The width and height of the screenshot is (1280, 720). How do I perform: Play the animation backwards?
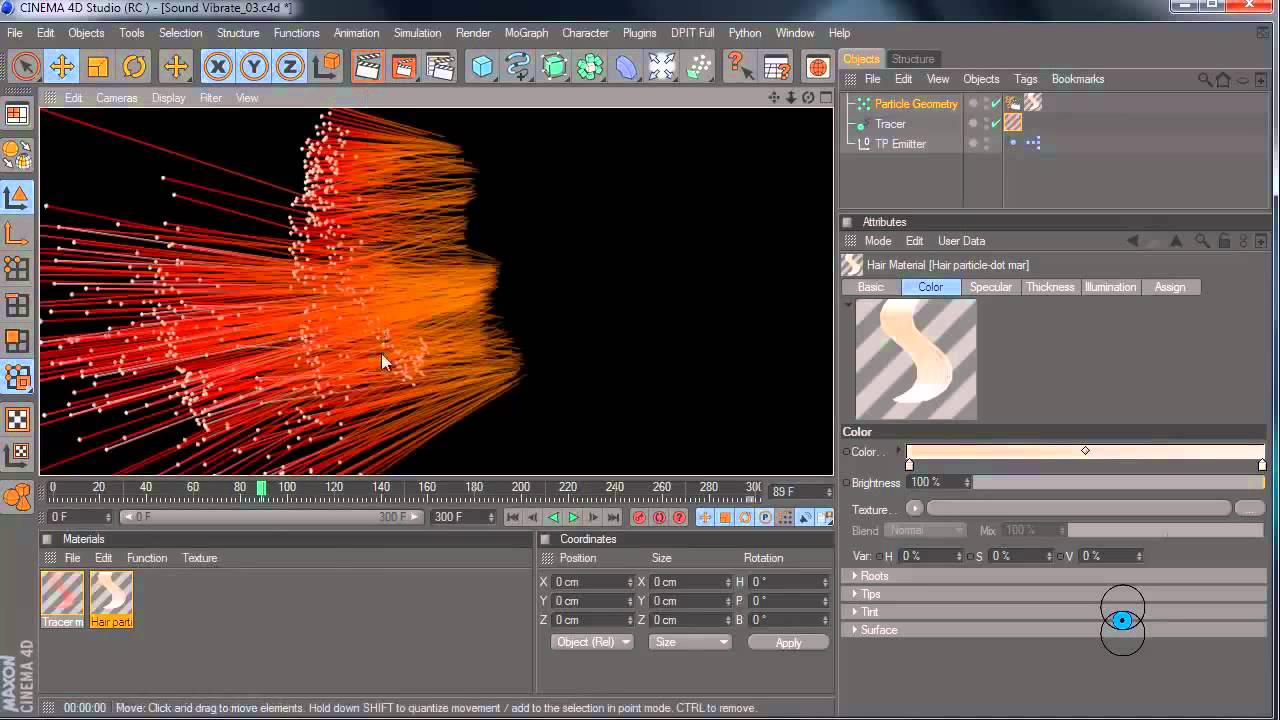tap(553, 517)
